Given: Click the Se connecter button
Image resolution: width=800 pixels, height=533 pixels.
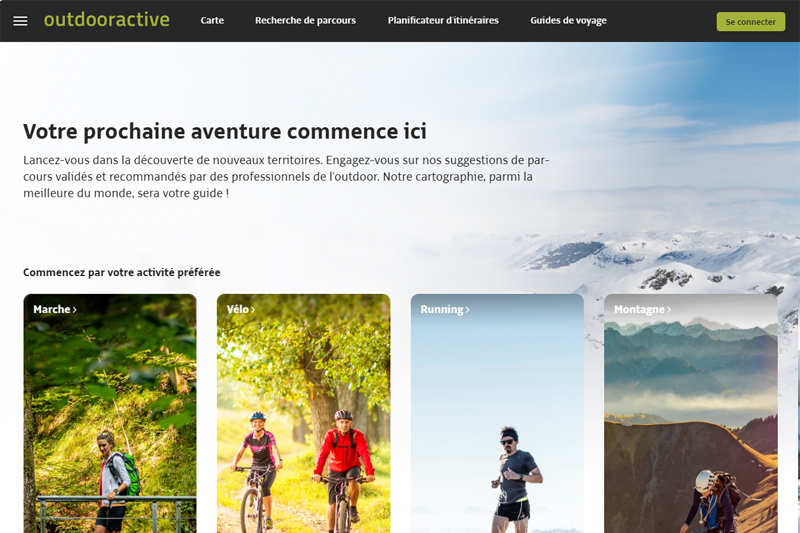Looking at the screenshot, I should pyautogui.click(x=751, y=22).
